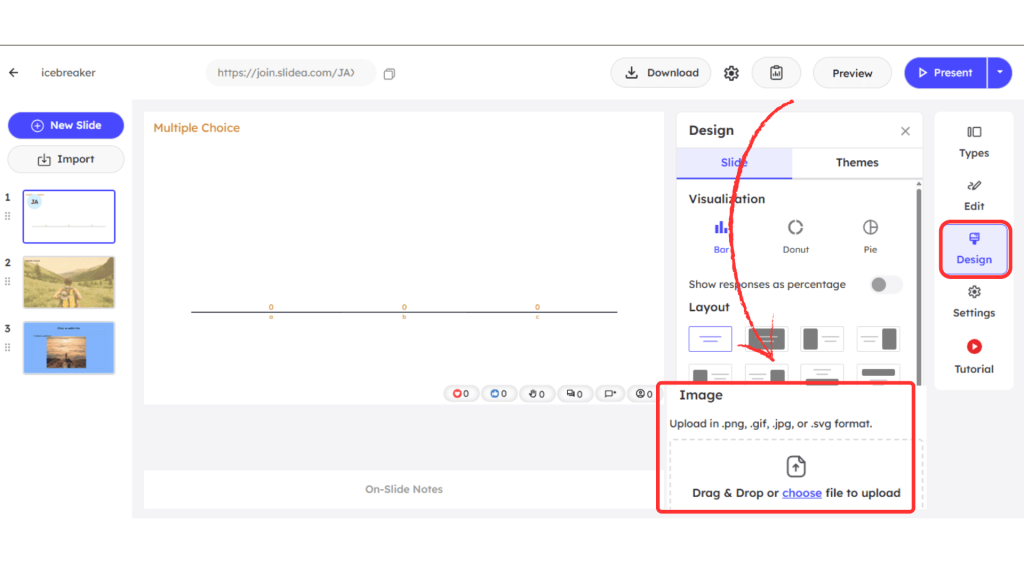The height and width of the screenshot is (576, 1024).
Task: Open slide Settings from the right sidebar
Action: 973,304
